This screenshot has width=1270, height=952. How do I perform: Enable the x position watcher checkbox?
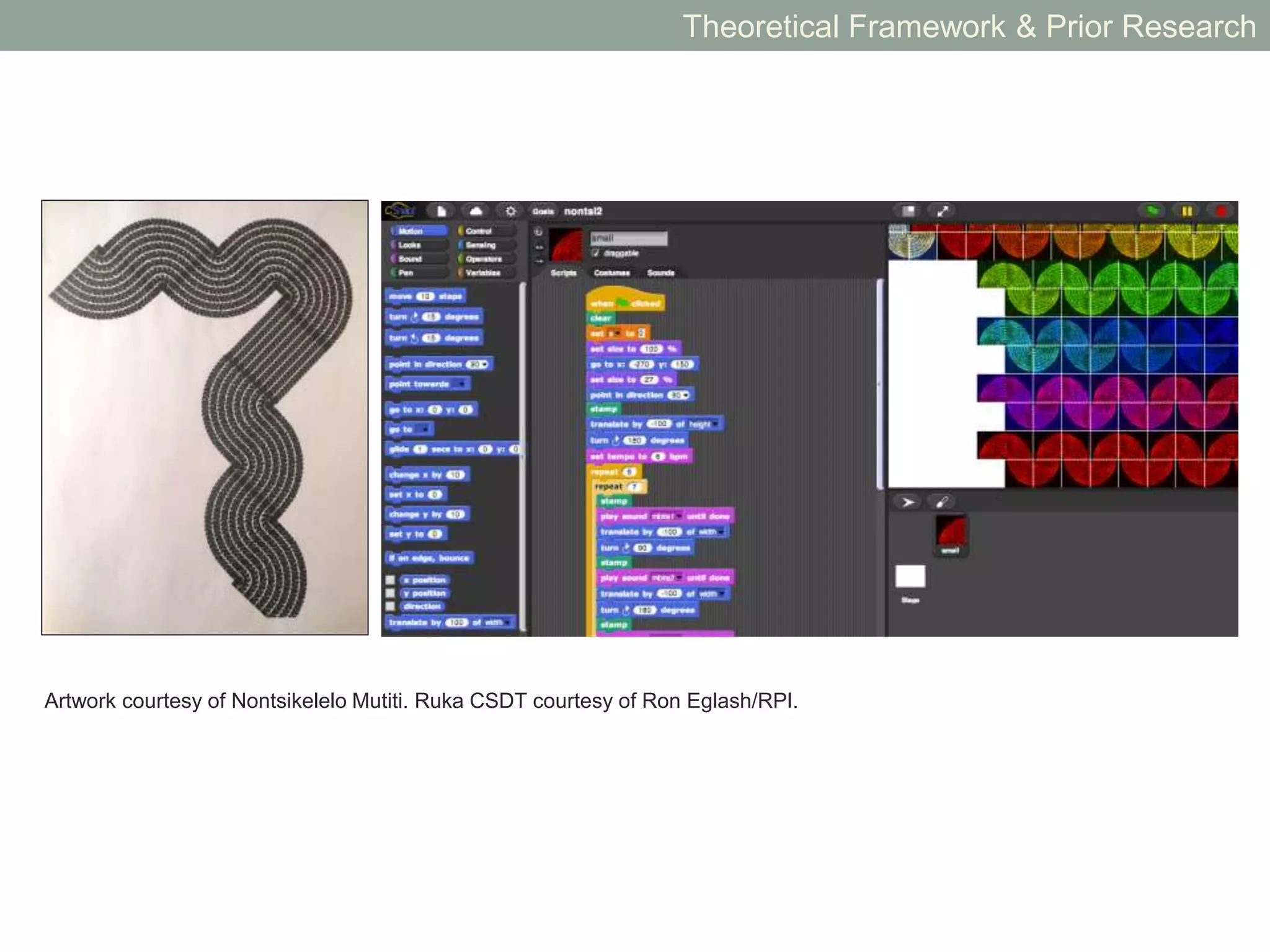tap(391, 580)
